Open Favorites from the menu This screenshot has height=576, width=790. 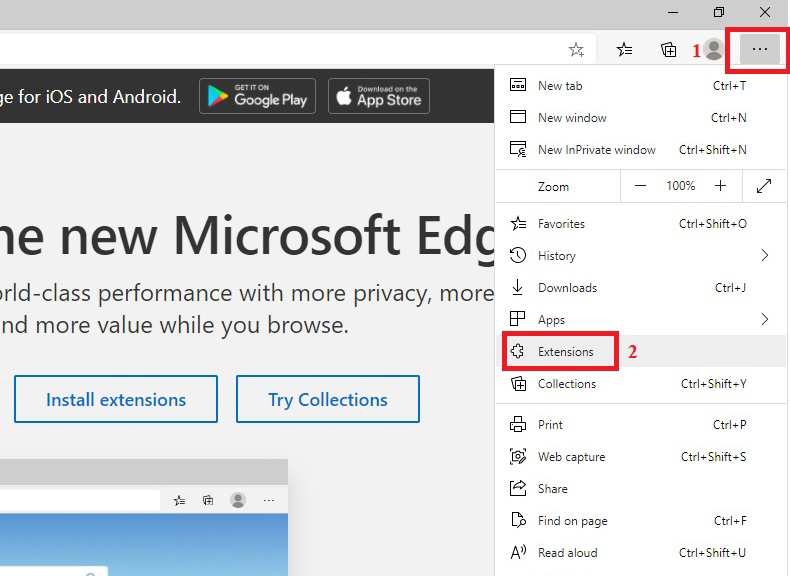click(640, 223)
